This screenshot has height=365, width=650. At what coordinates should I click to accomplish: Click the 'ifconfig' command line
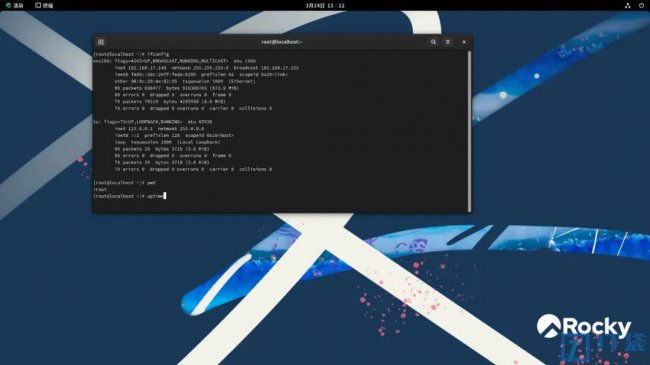point(131,54)
